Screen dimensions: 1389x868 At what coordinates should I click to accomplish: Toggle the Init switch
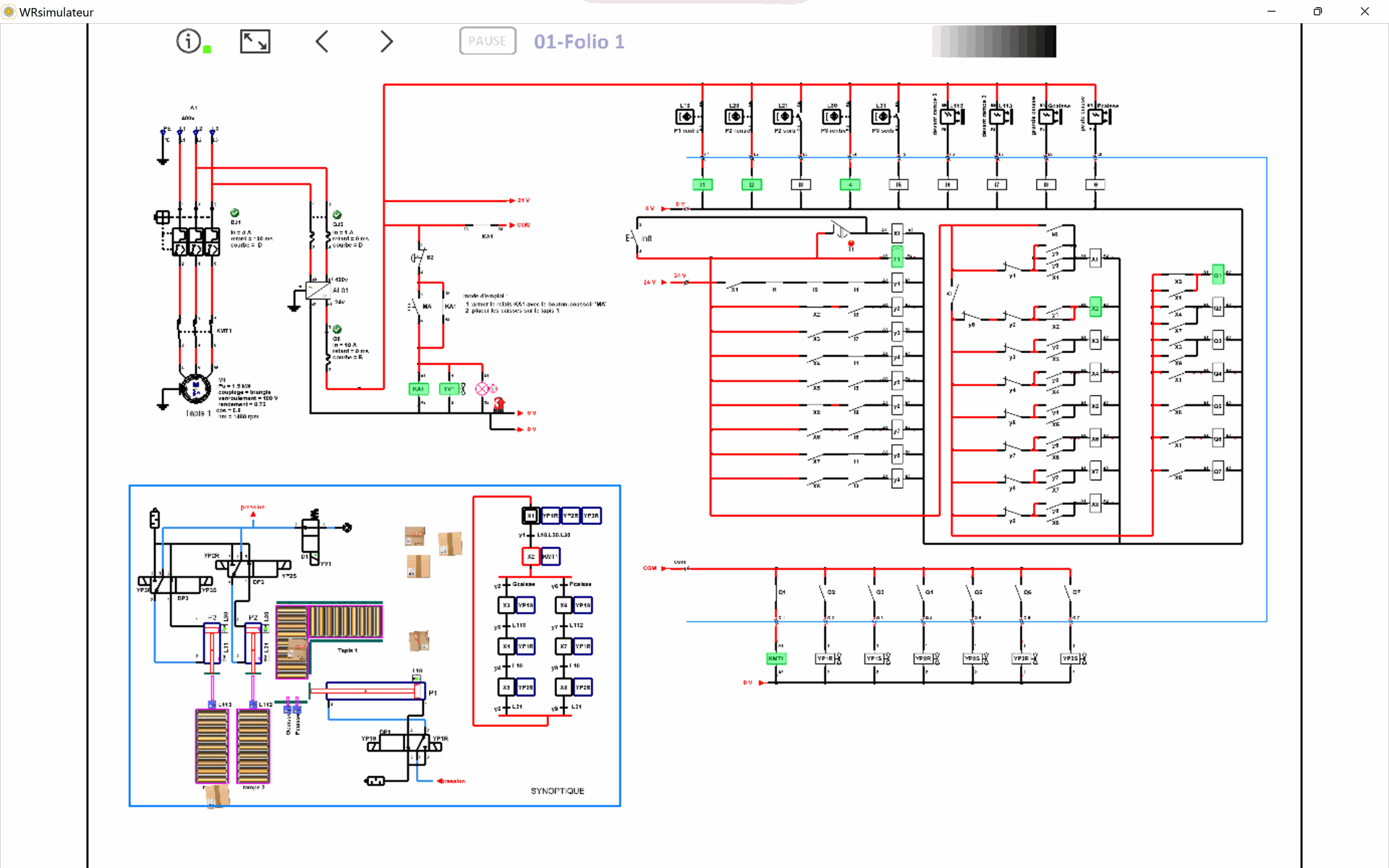(634, 238)
